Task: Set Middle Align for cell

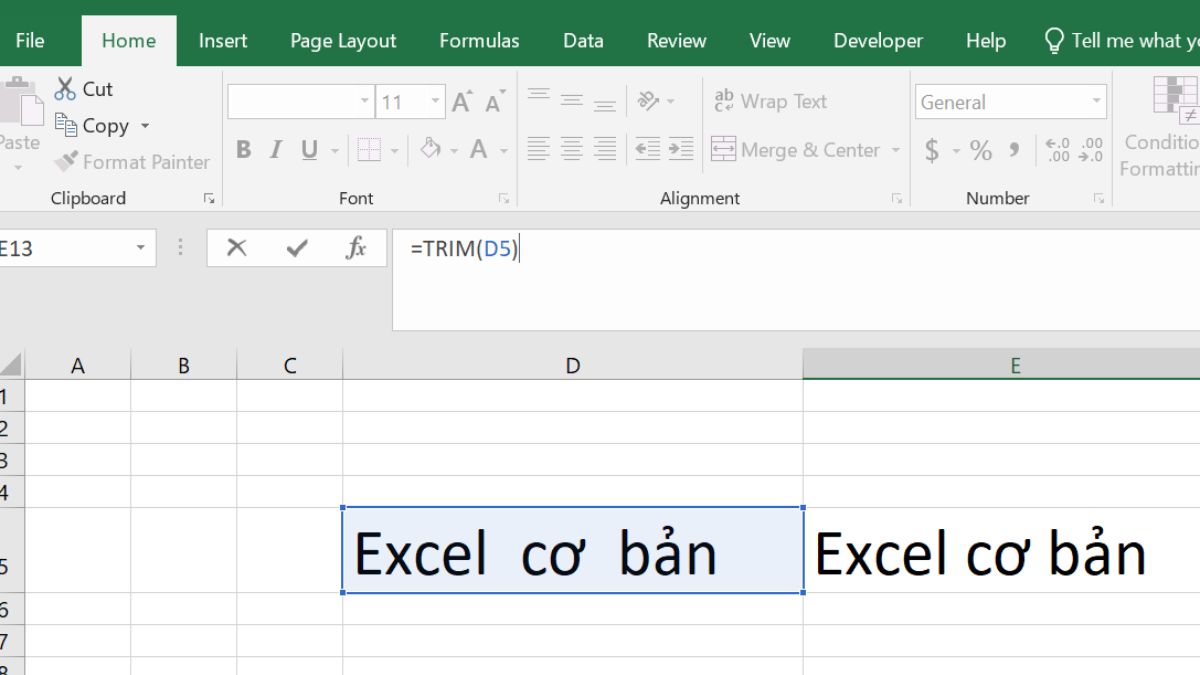Action: tap(572, 101)
